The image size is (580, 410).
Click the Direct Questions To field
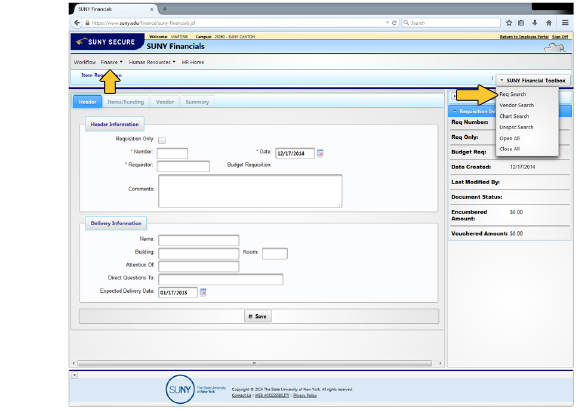pos(221,279)
